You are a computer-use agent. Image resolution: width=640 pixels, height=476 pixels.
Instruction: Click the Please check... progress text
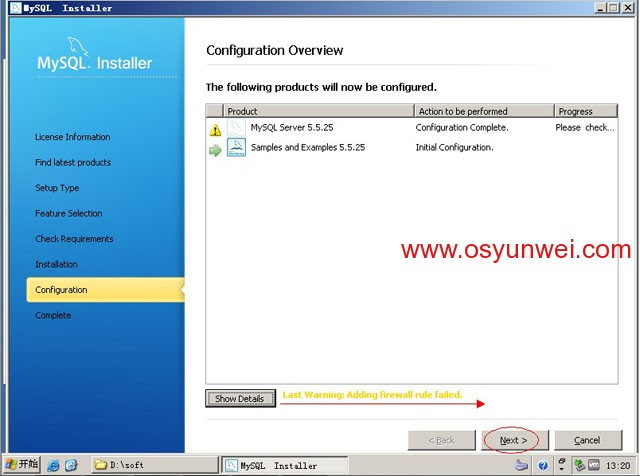point(584,127)
